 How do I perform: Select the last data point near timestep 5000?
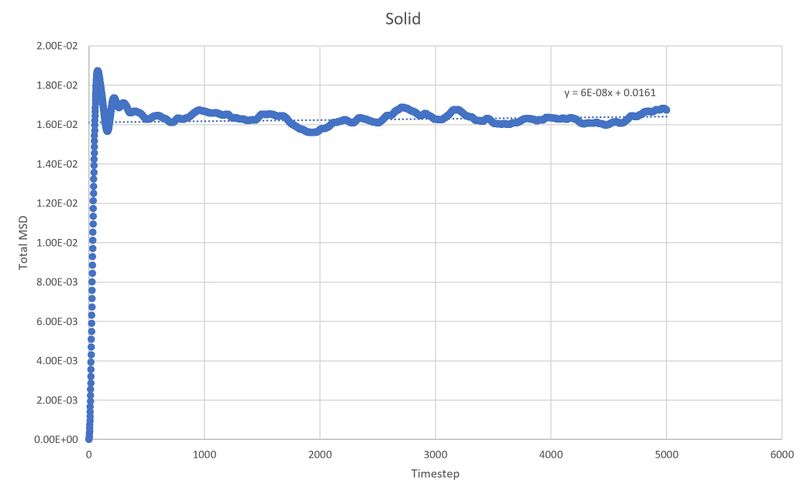coord(665,109)
